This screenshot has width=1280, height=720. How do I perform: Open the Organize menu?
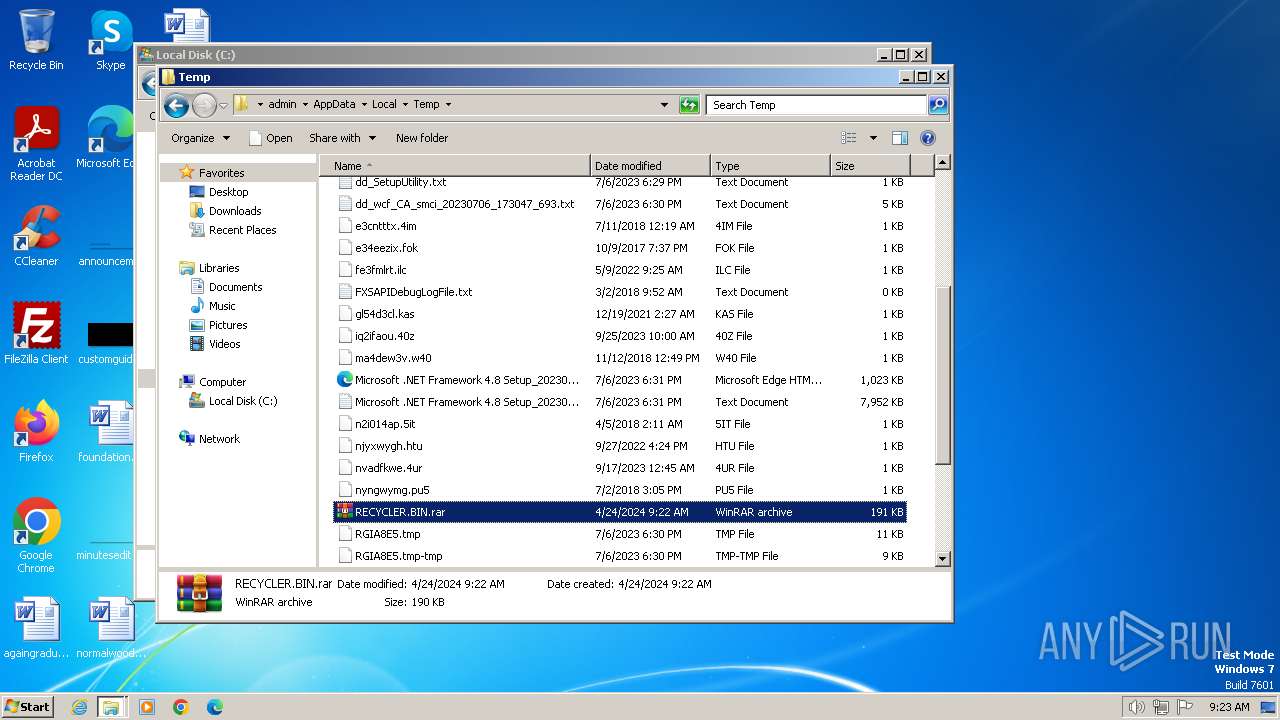(x=200, y=138)
